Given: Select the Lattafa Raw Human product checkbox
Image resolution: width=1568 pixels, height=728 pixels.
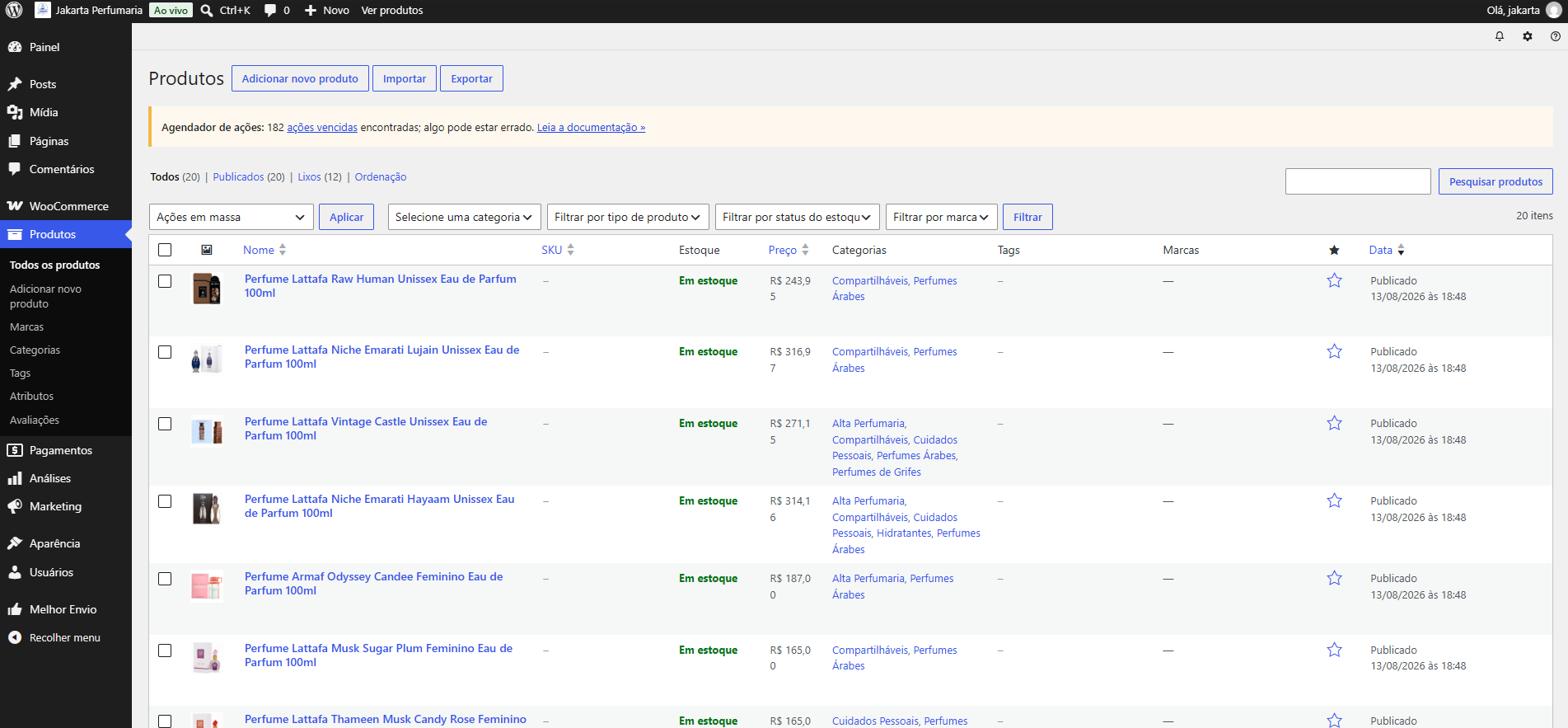Looking at the screenshot, I should [165, 281].
